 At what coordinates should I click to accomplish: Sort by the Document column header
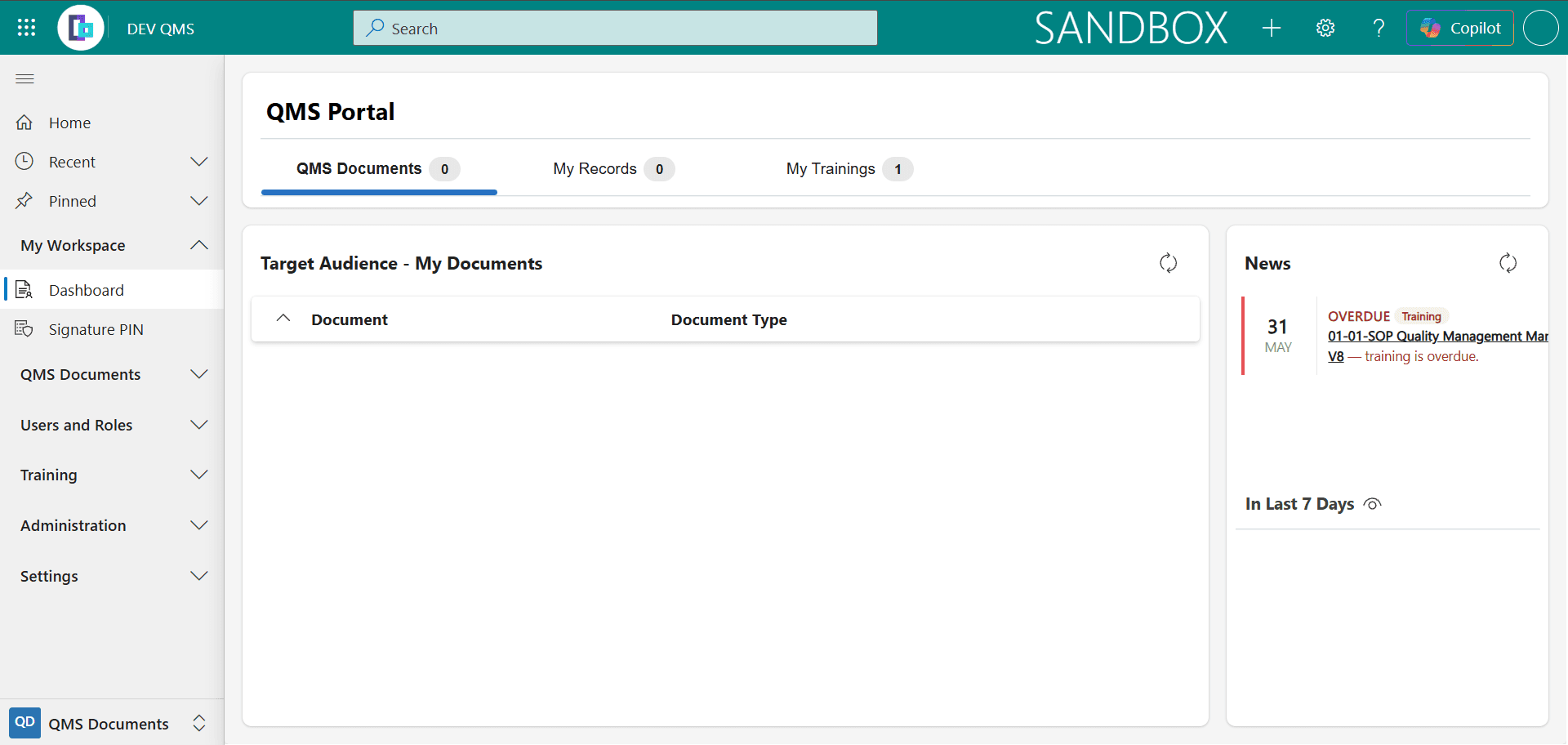(350, 319)
